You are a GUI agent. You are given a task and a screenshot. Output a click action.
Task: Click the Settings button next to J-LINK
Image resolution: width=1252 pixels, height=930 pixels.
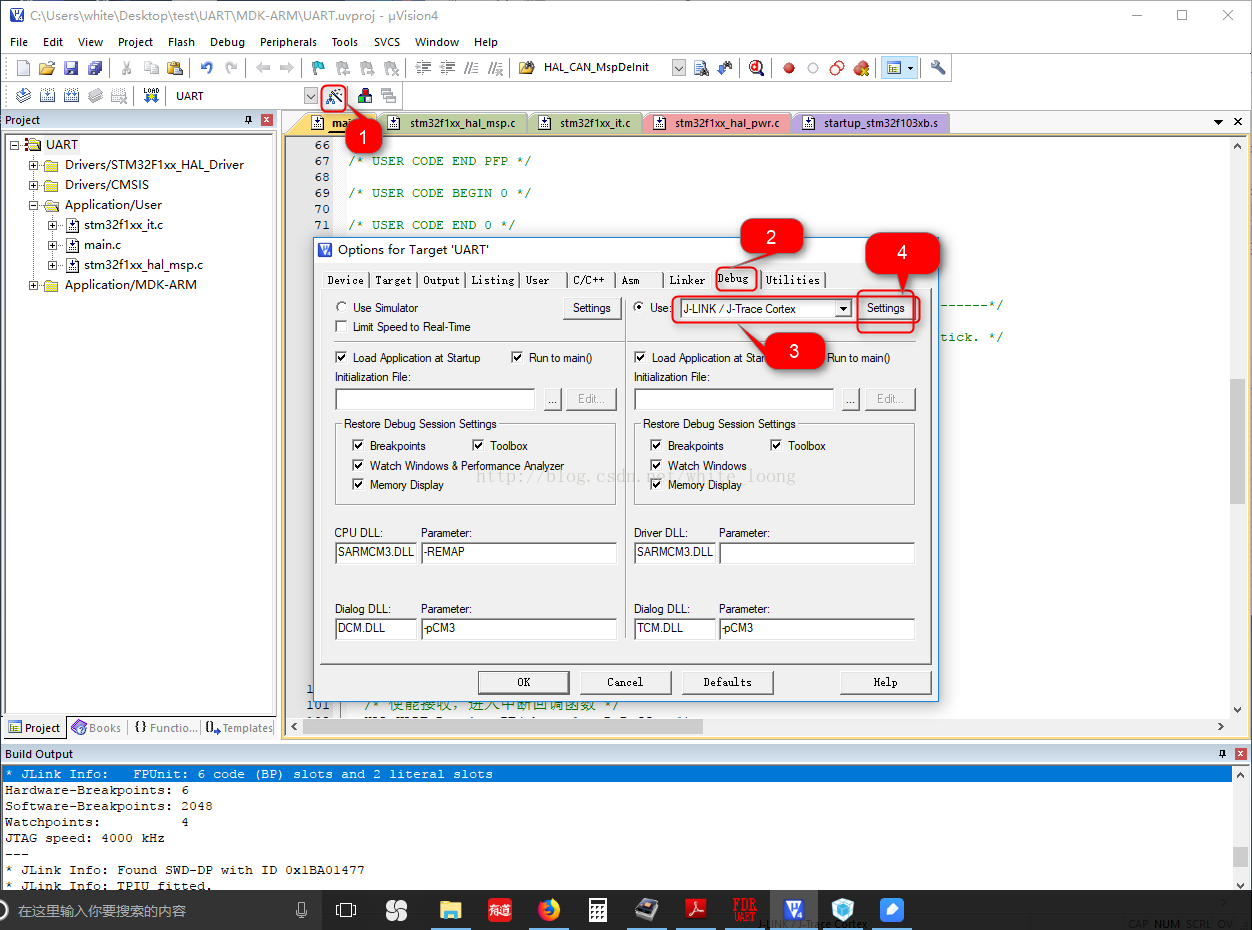[x=885, y=308]
